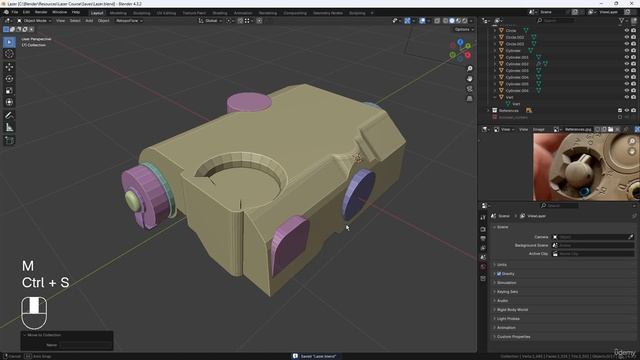Select the Annotate tool

pyautogui.click(x=9, y=116)
